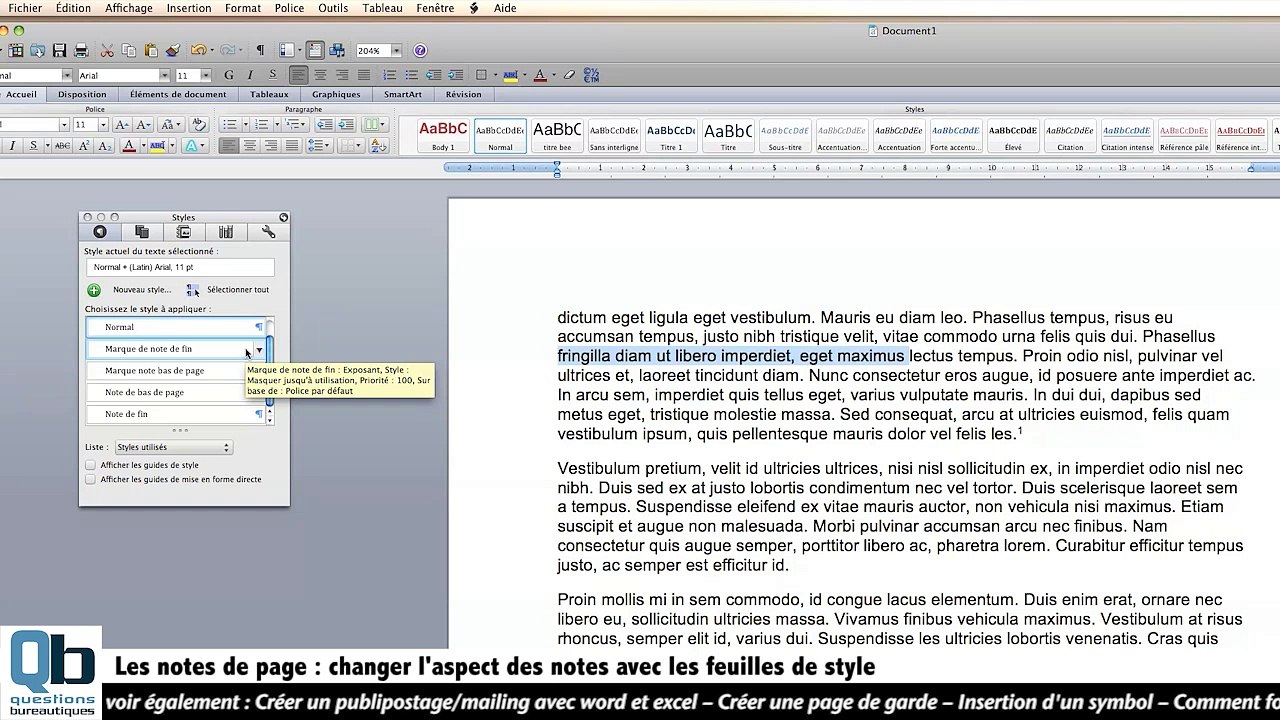Viewport: 1280px width, 720px height.
Task: Click the toolbar font color A swatch
Action: tap(540, 75)
